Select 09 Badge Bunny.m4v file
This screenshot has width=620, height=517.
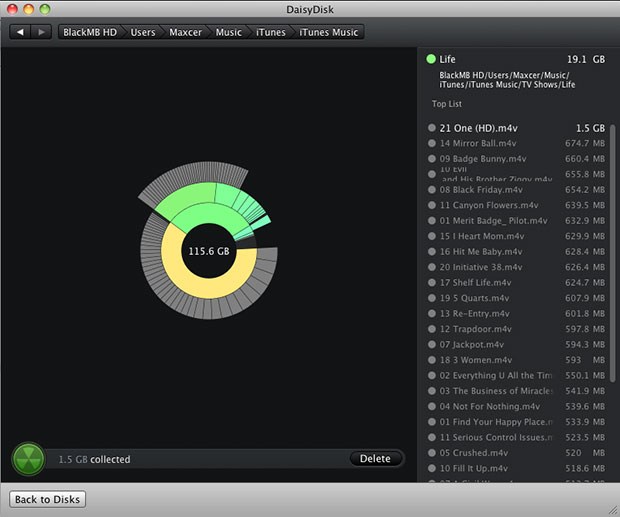(516, 159)
